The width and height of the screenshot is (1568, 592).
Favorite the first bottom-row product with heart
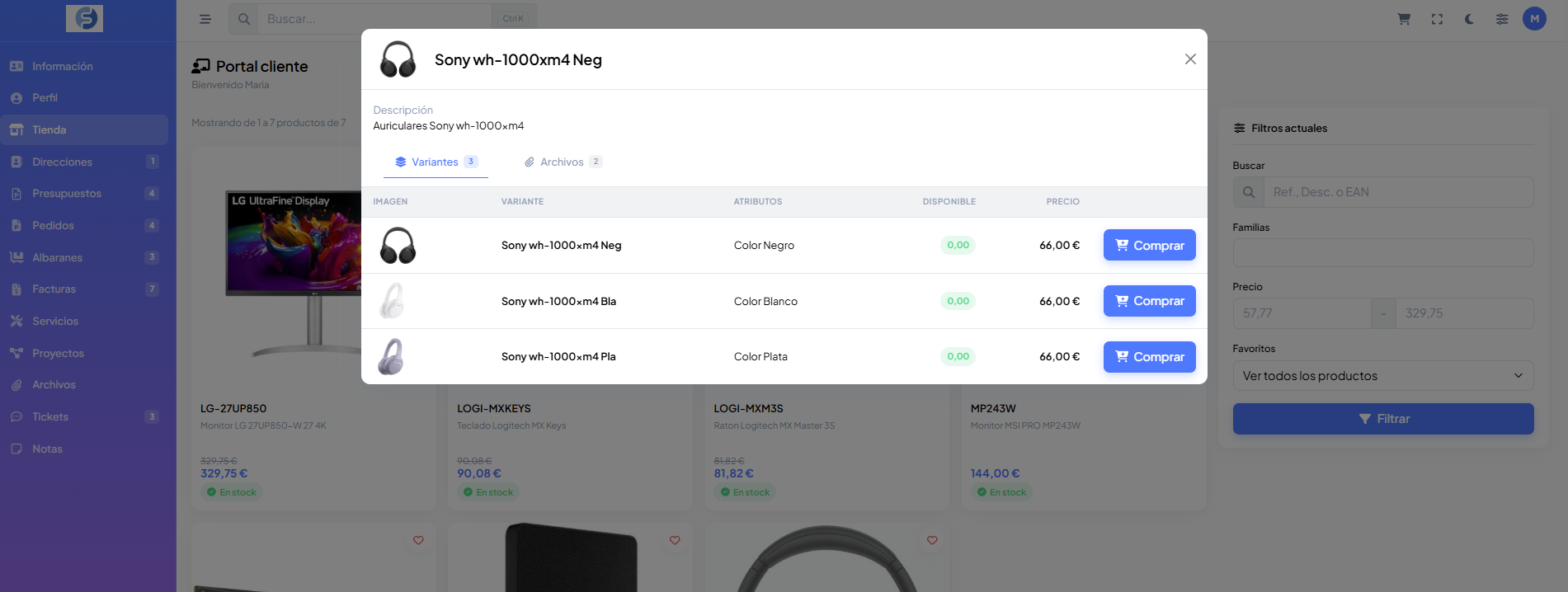click(x=418, y=540)
